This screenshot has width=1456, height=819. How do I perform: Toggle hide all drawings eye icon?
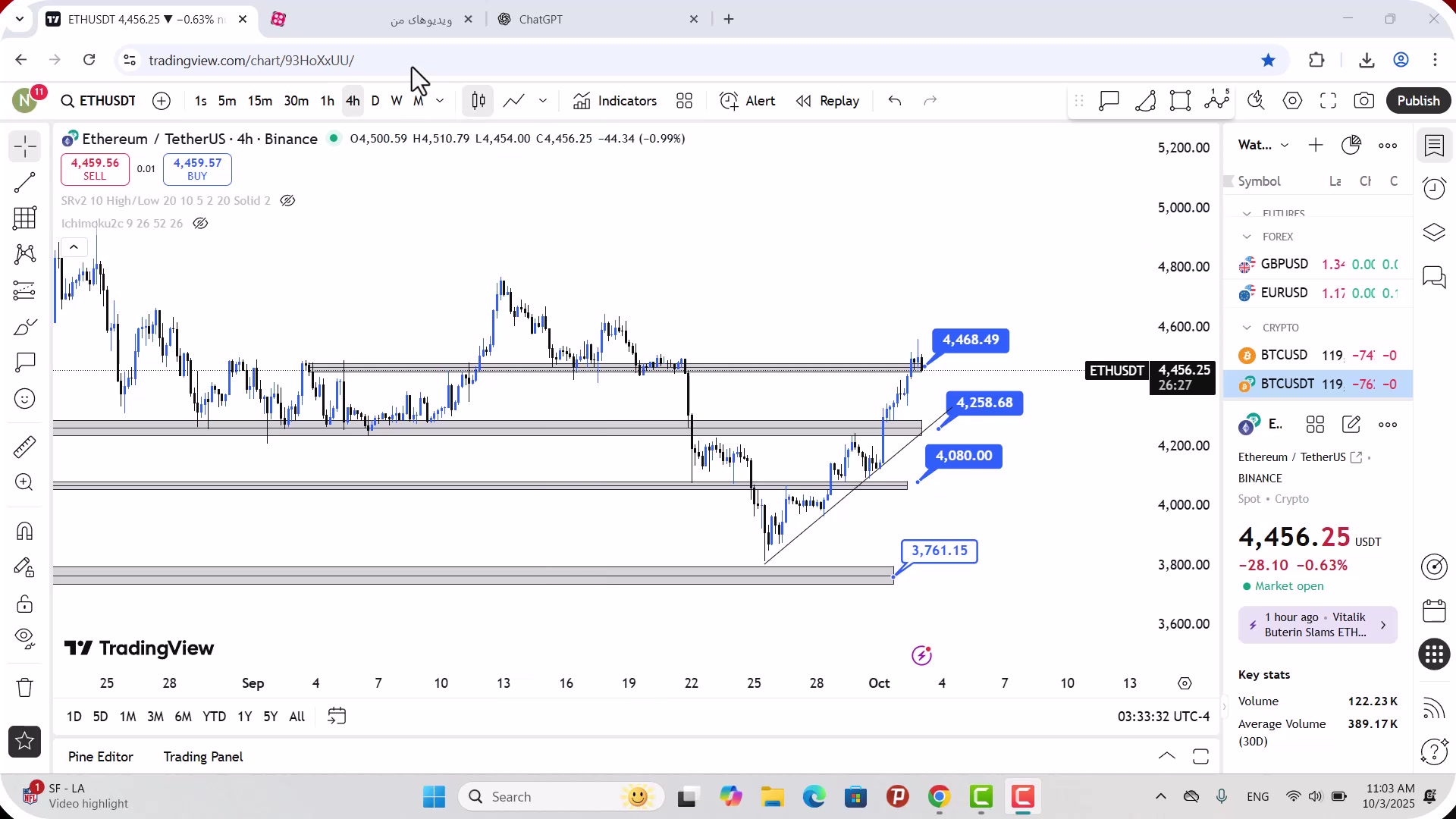[24, 639]
